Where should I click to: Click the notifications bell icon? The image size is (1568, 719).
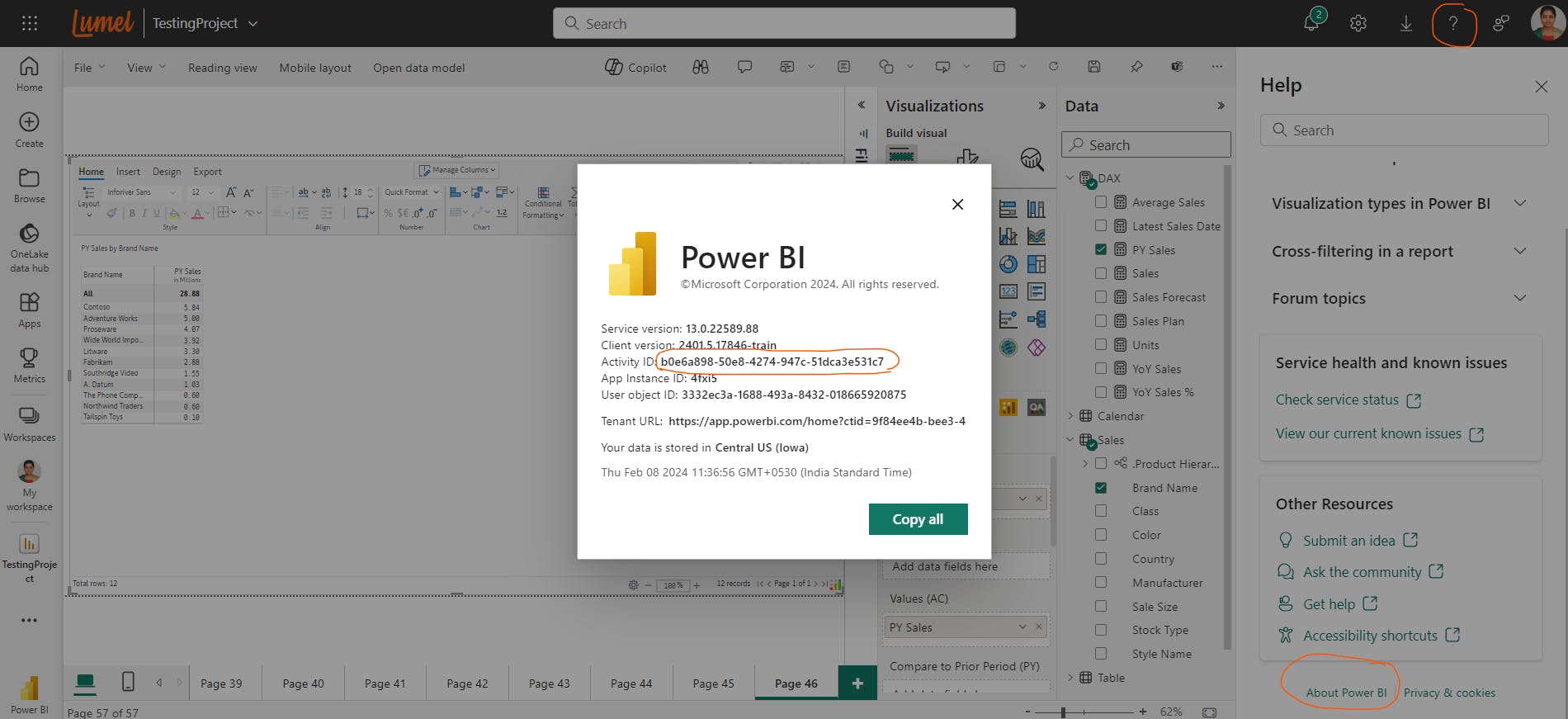(x=1311, y=23)
